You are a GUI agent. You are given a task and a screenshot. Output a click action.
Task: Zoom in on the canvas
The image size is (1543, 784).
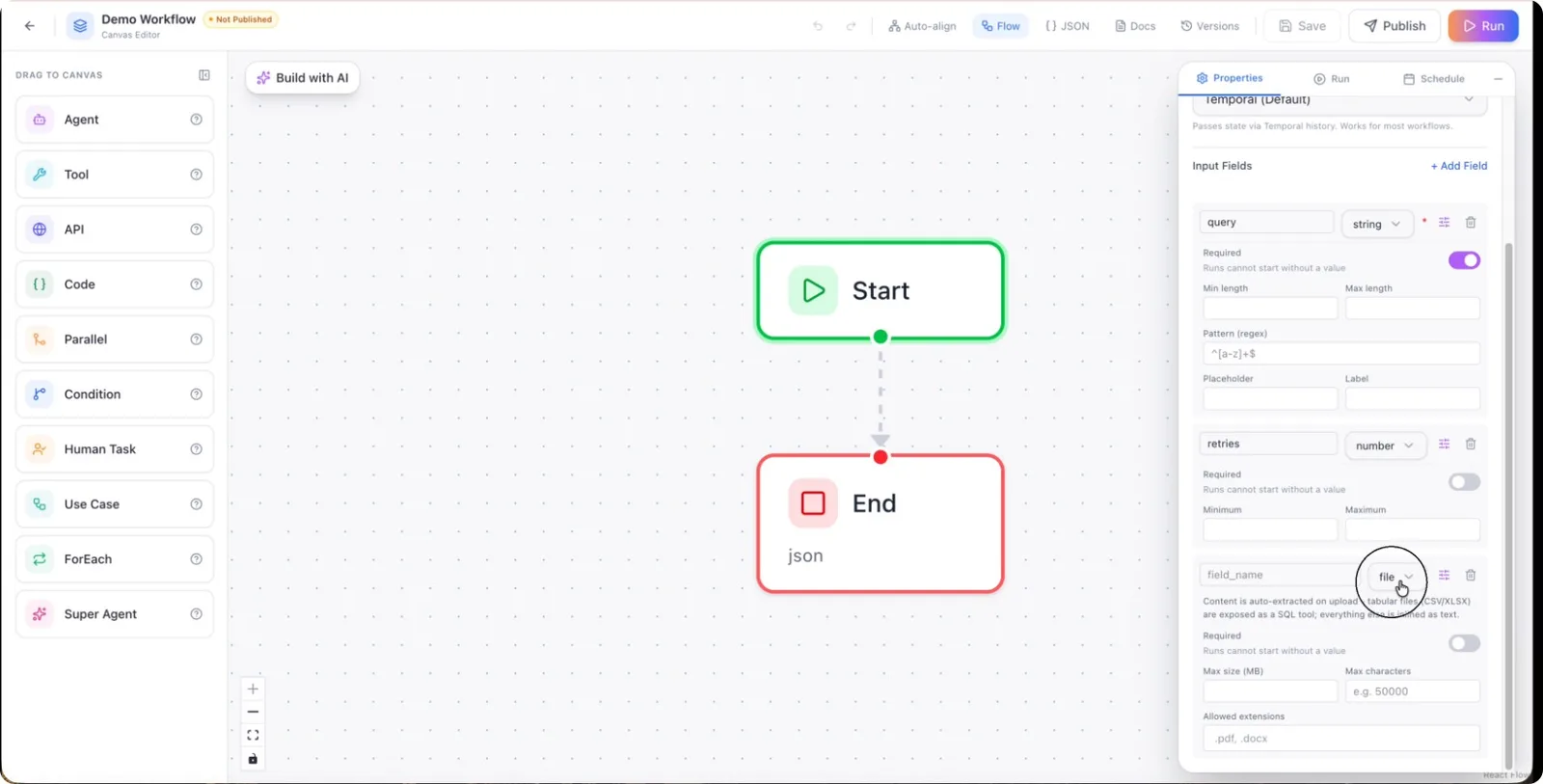click(x=253, y=689)
